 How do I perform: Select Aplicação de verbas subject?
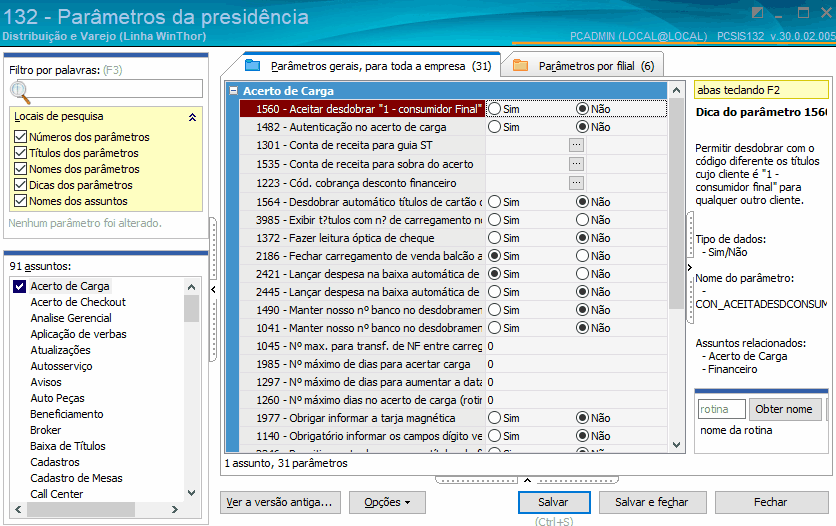point(78,334)
